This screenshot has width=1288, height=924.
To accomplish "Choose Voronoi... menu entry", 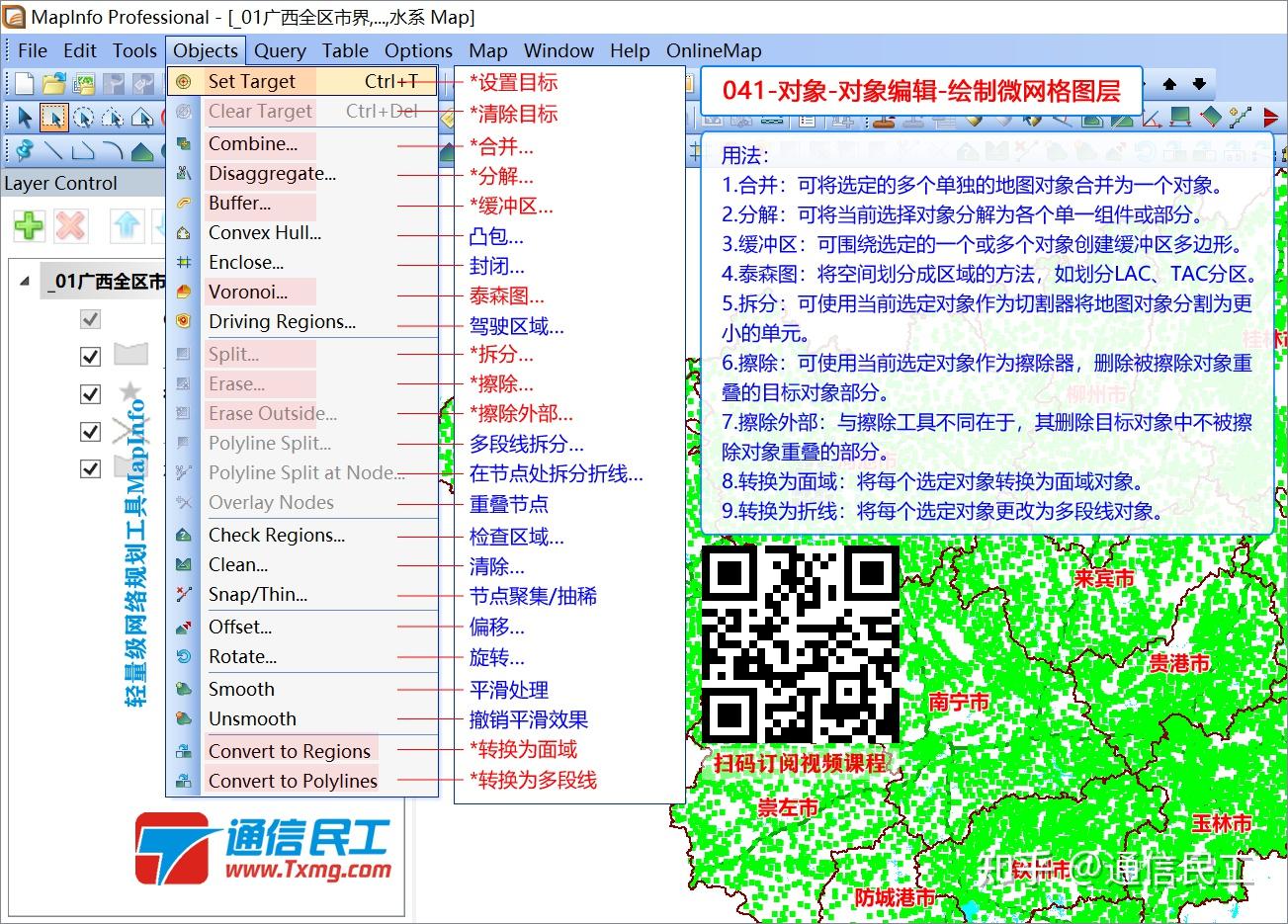I will pos(302,292).
